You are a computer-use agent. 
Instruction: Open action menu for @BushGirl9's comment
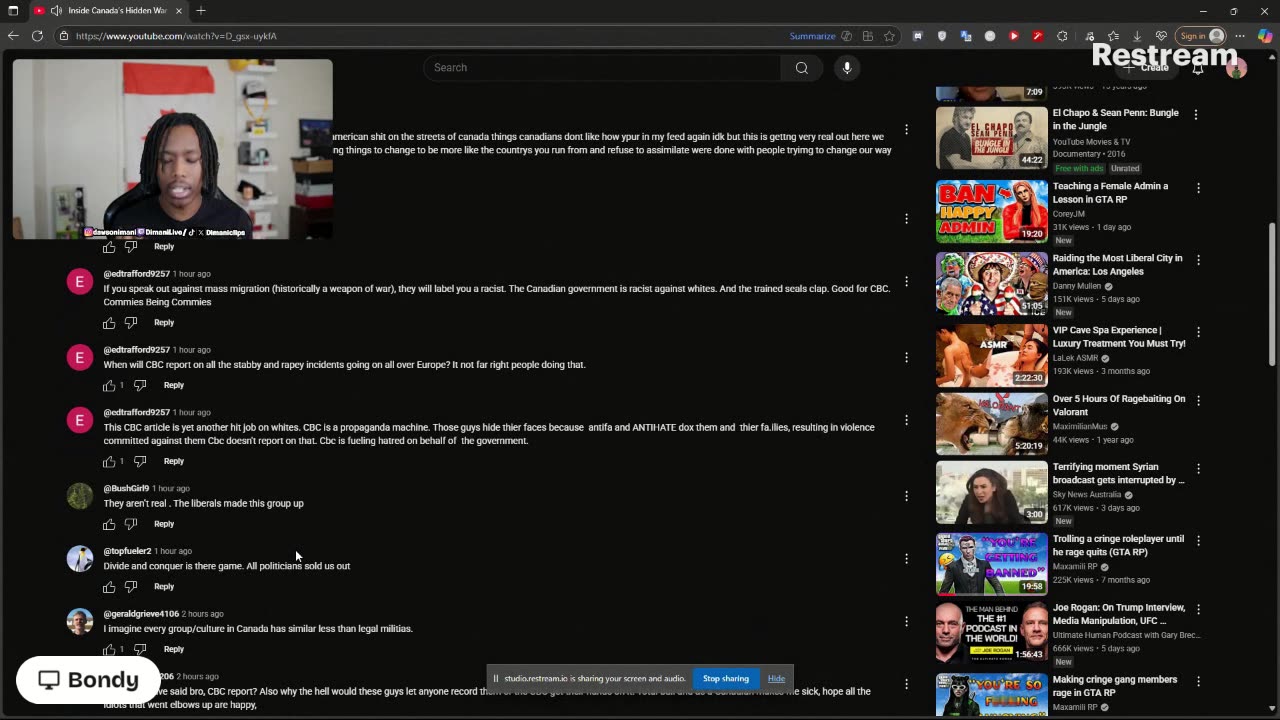(x=906, y=496)
